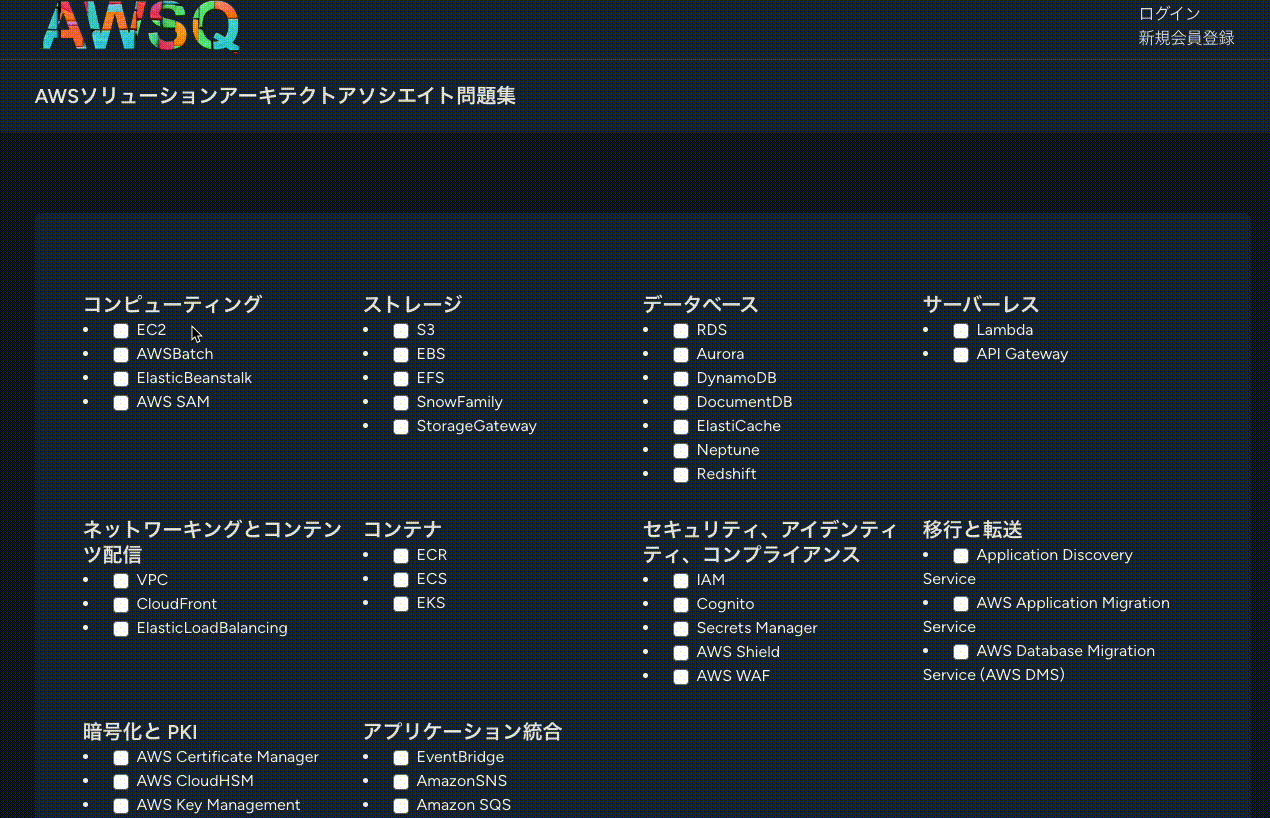The width and height of the screenshot is (1270, 818).
Task: Click the コンテナ category heading
Action: pos(402,529)
